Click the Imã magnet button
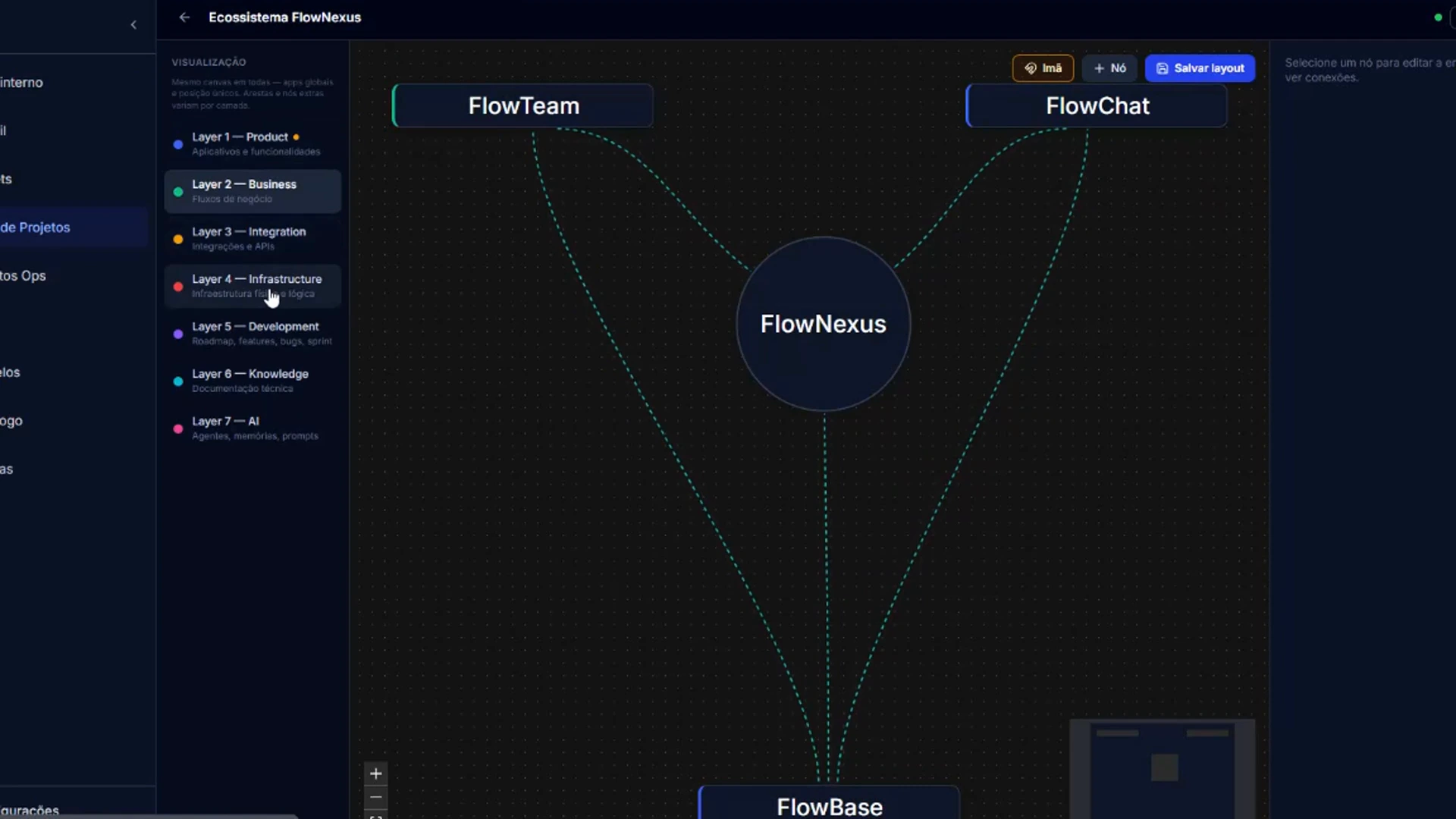The image size is (1456, 819). click(1043, 68)
